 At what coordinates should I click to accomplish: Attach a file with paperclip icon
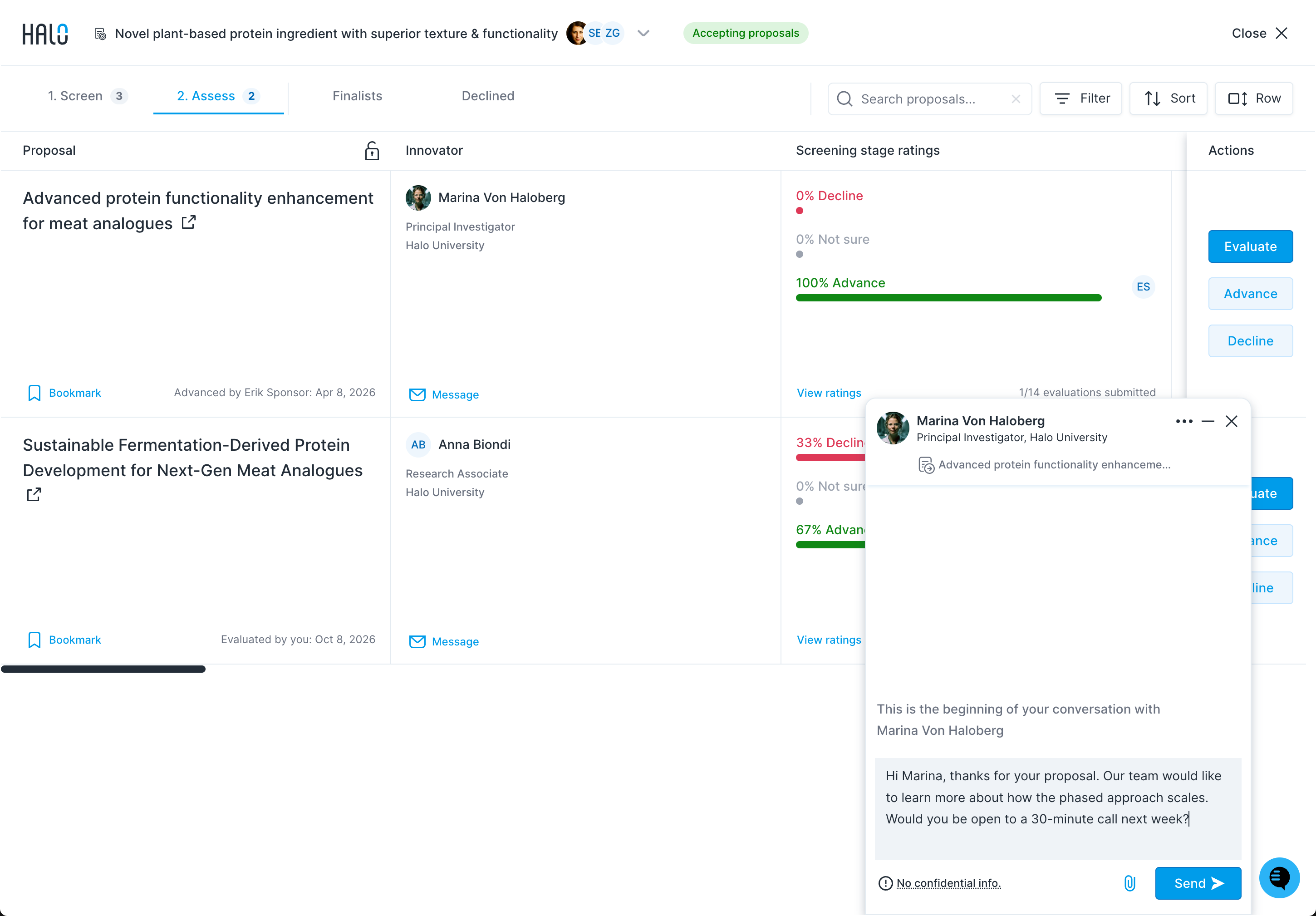click(1129, 883)
